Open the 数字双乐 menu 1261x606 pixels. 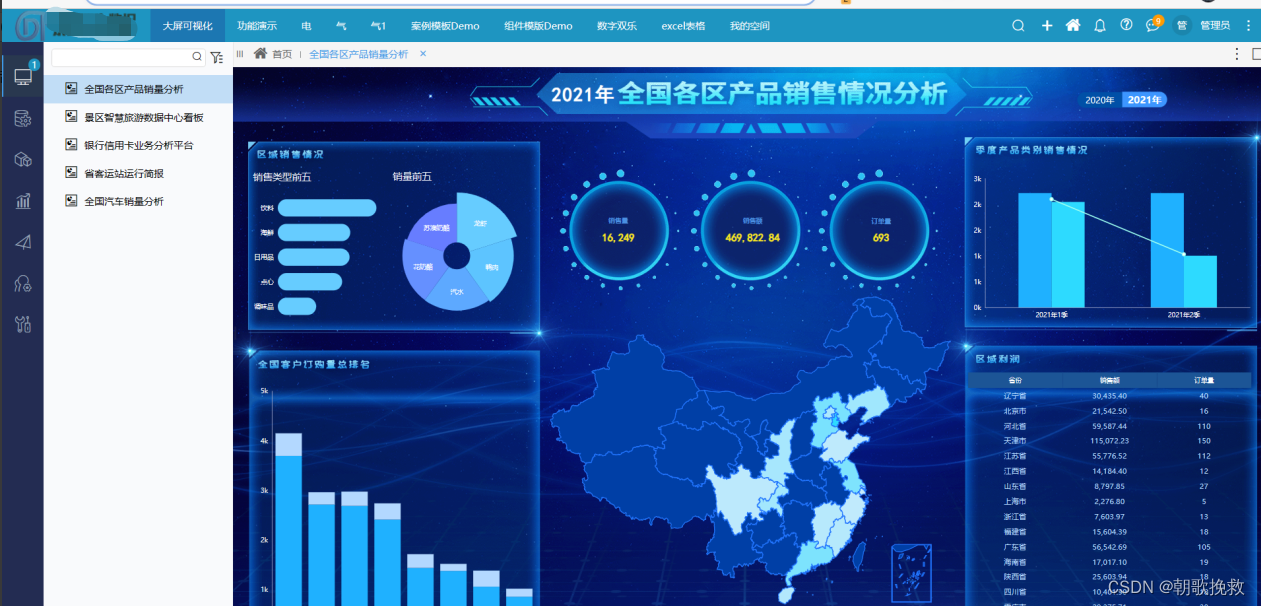pyautogui.click(x=616, y=26)
